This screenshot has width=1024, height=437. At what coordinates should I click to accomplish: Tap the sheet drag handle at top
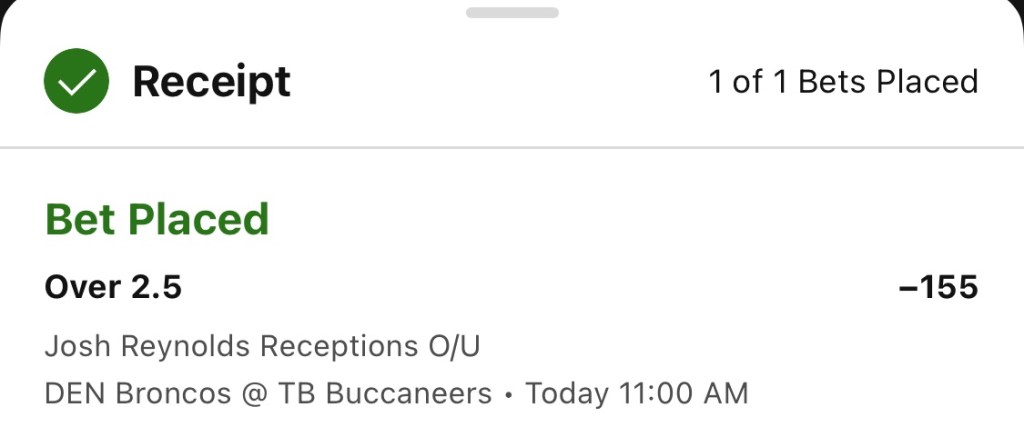[x=511, y=13]
